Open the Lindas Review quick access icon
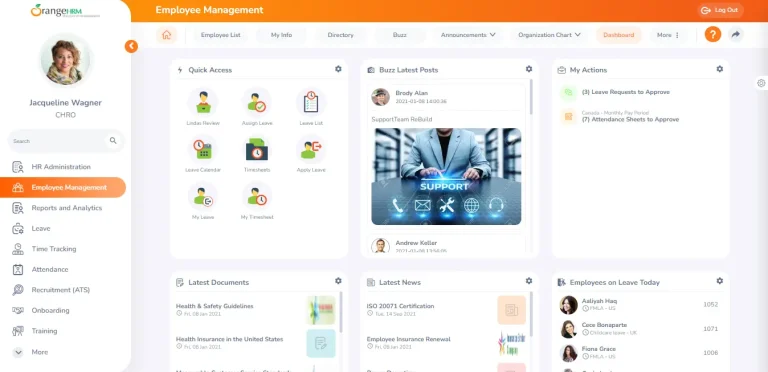This screenshot has width=768, height=372. [203, 102]
